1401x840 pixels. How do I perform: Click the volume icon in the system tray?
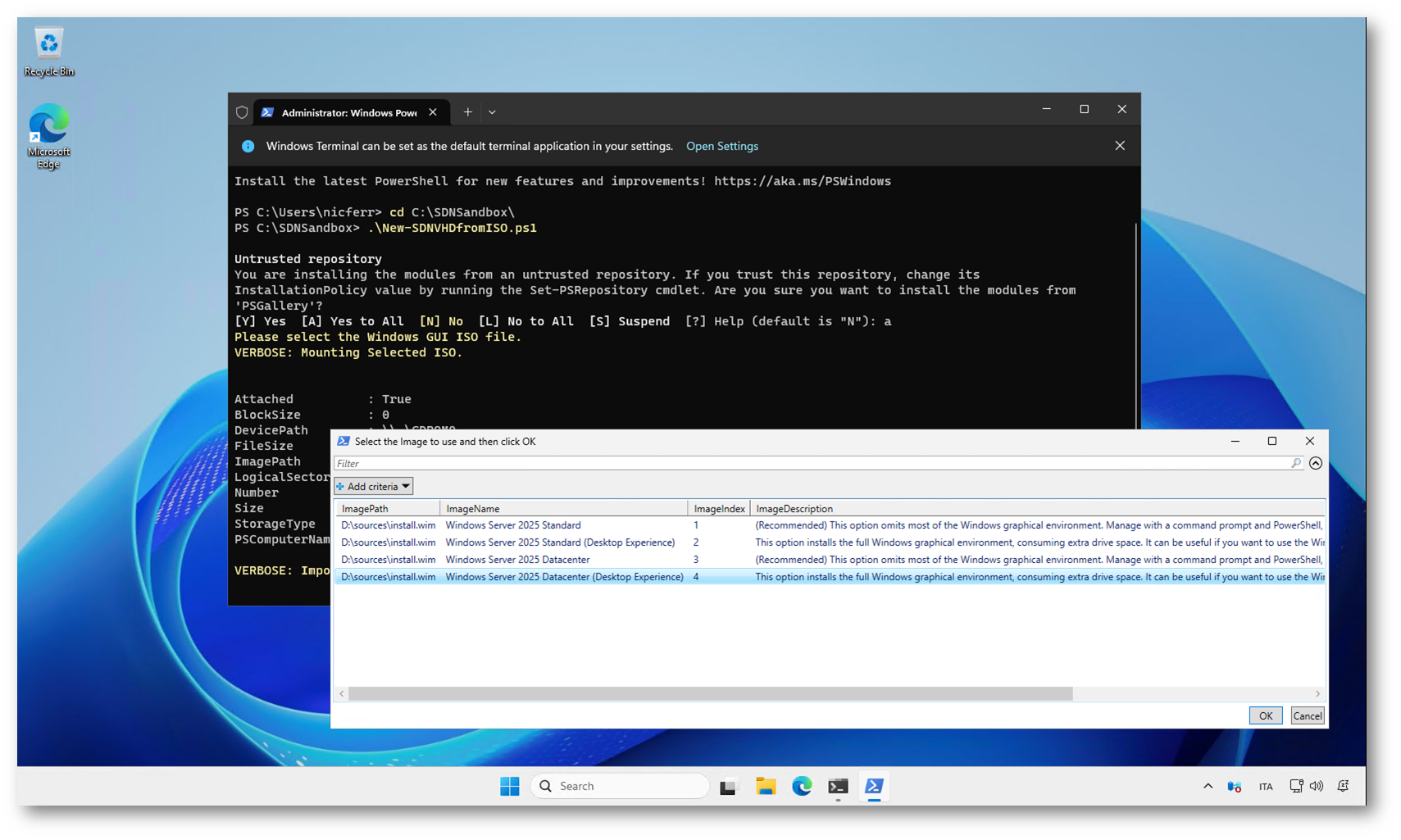click(x=1317, y=786)
